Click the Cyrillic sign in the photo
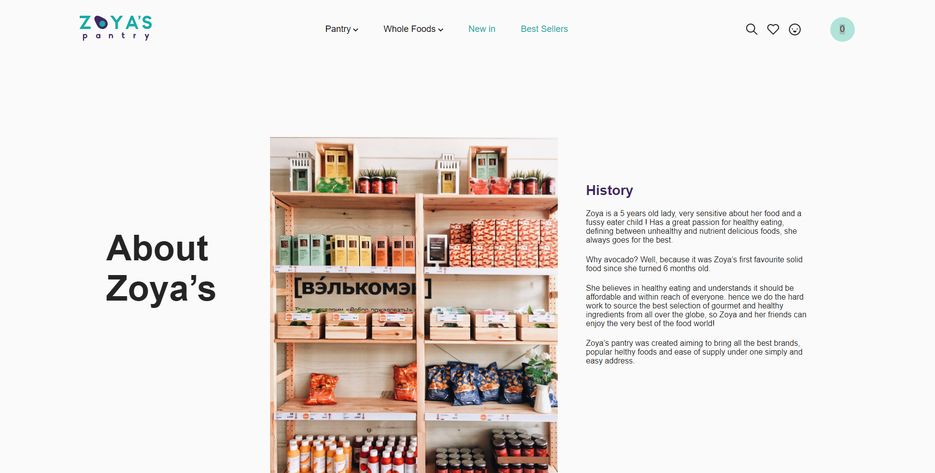The image size is (935, 473). point(363,287)
